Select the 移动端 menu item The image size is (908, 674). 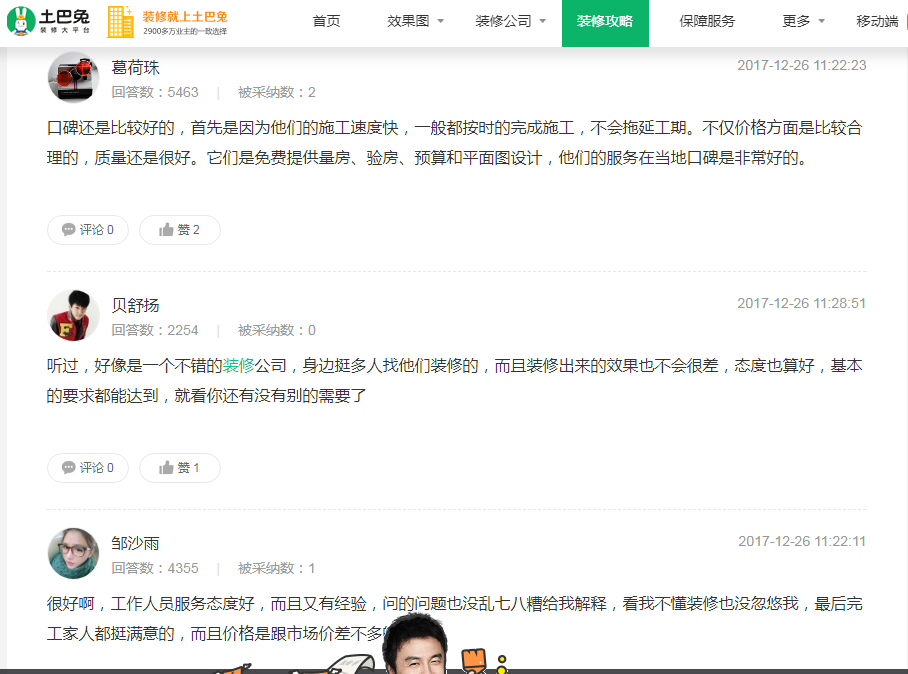[876, 20]
